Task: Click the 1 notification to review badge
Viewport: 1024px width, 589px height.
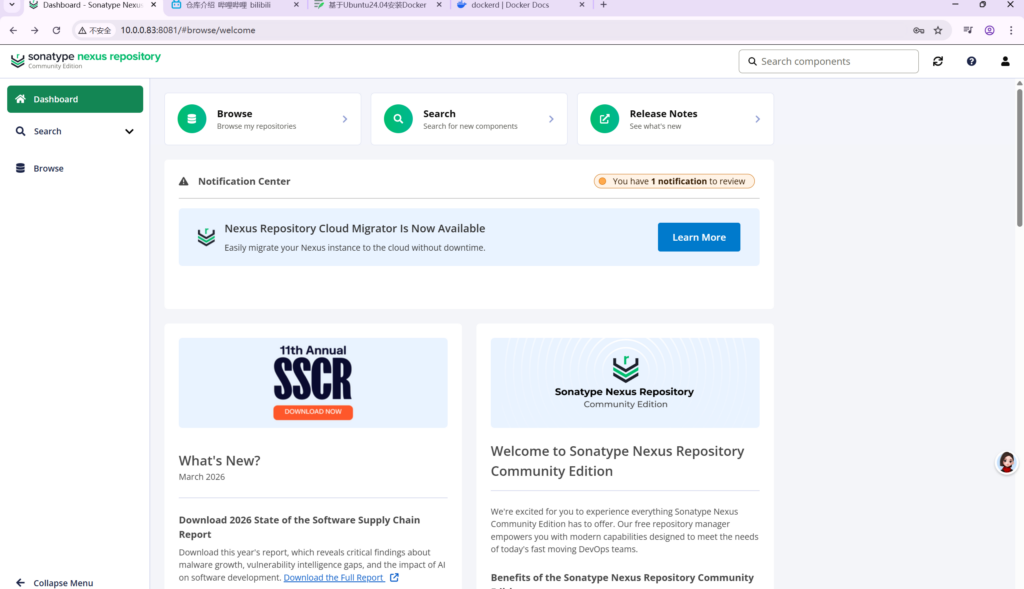Action: [x=674, y=181]
